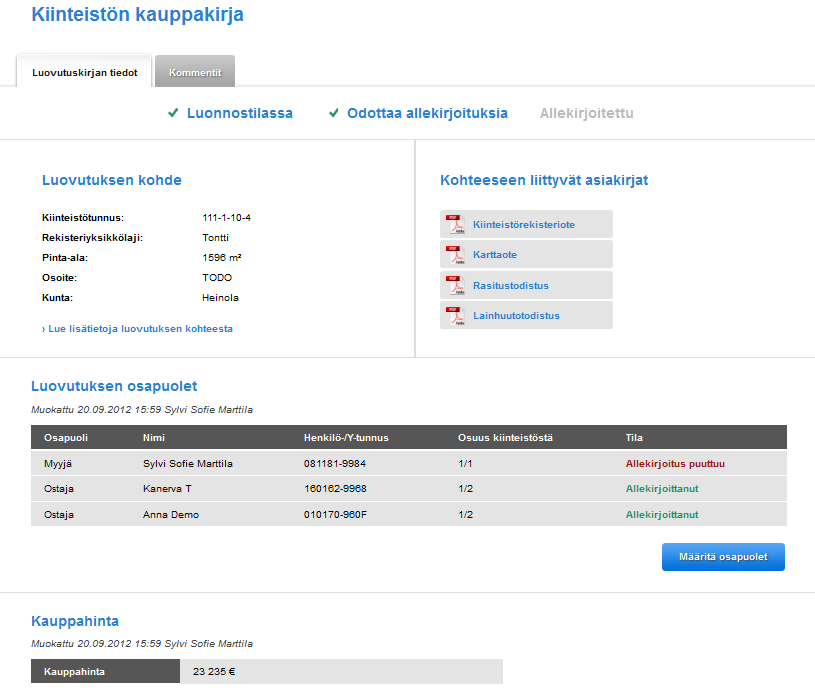Click the TODO address value

click(x=217, y=278)
